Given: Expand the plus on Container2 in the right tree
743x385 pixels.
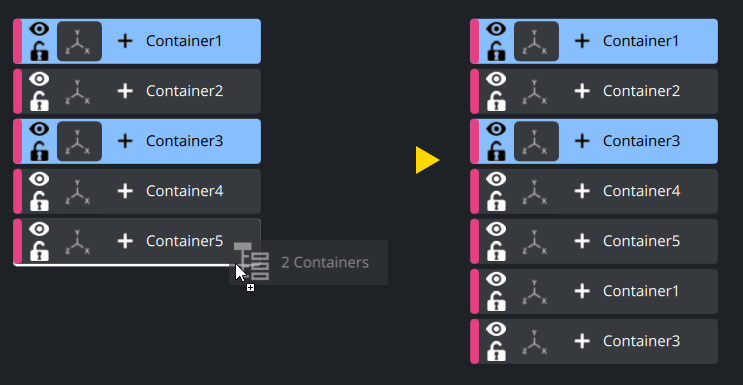Looking at the screenshot, I should pyautogui.click(x=582, y=91).
